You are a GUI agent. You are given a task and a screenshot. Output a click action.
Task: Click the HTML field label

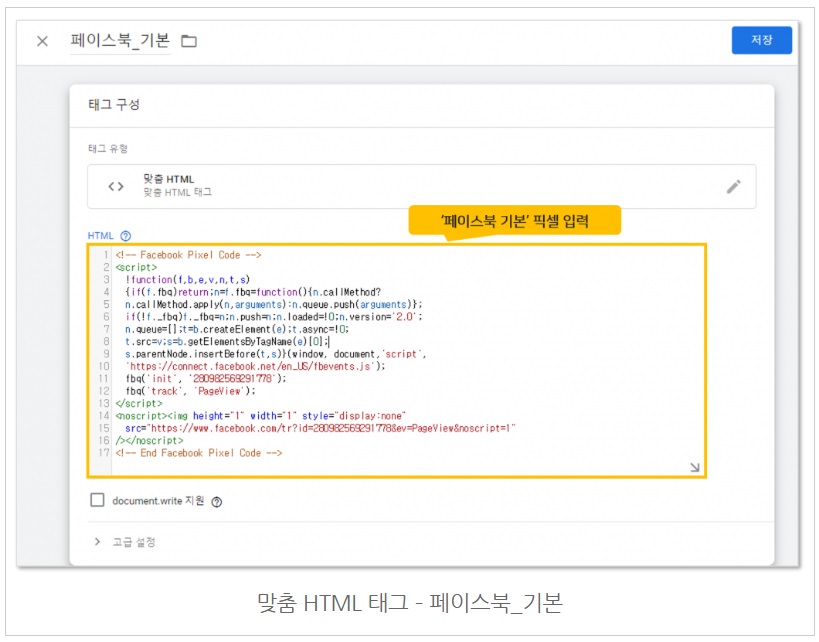(x=100, y=236)
